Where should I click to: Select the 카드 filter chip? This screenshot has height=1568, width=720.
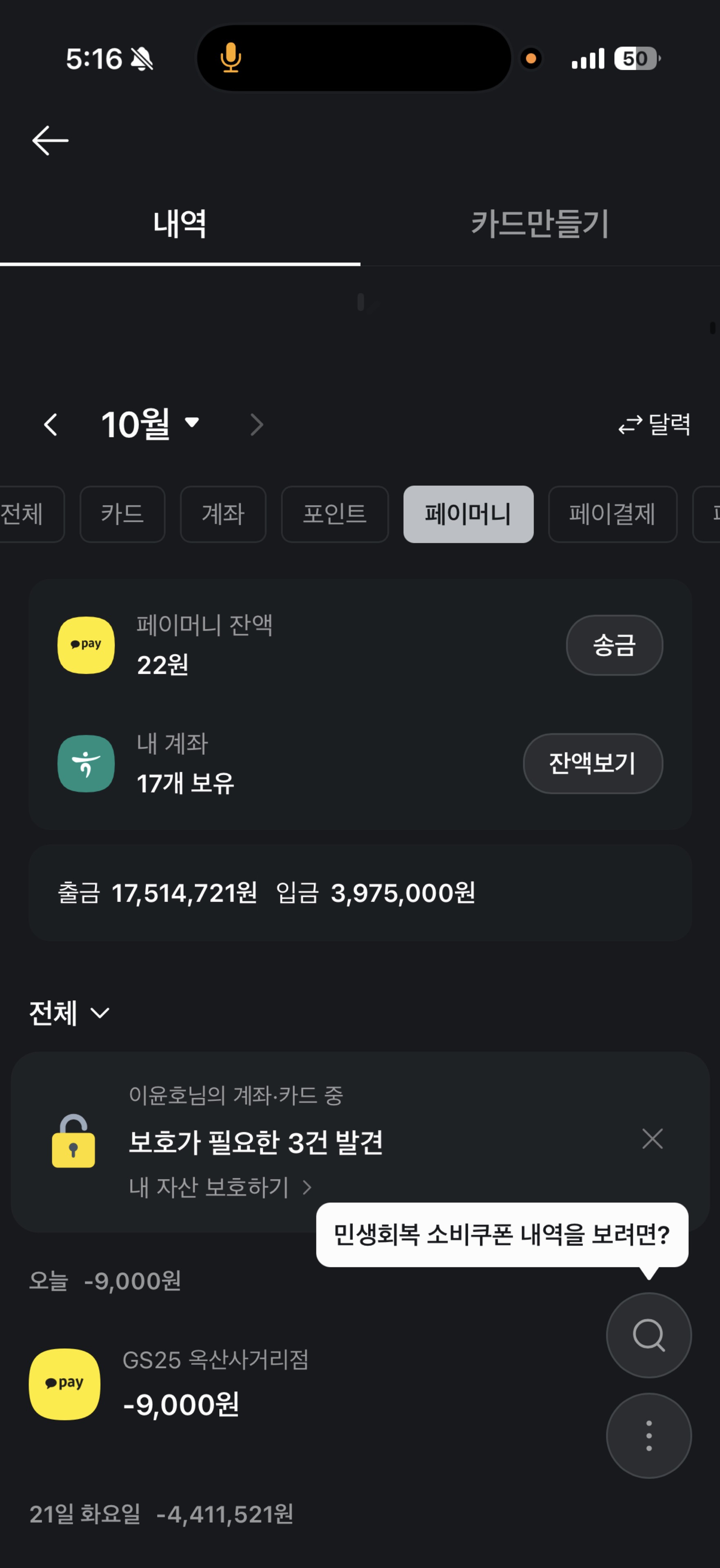(122, 514)
